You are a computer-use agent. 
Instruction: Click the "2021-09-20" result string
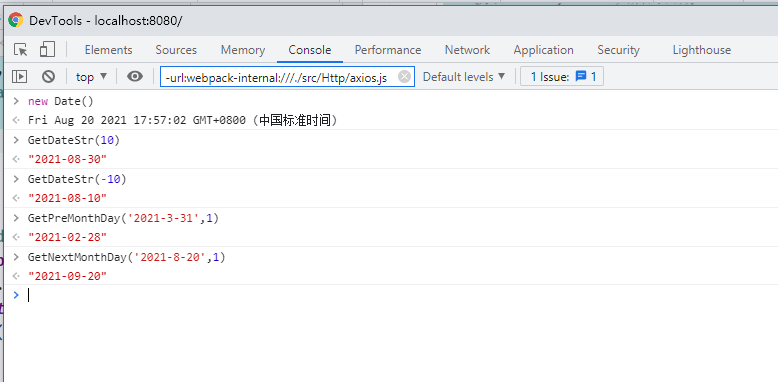tap(67, 276)
